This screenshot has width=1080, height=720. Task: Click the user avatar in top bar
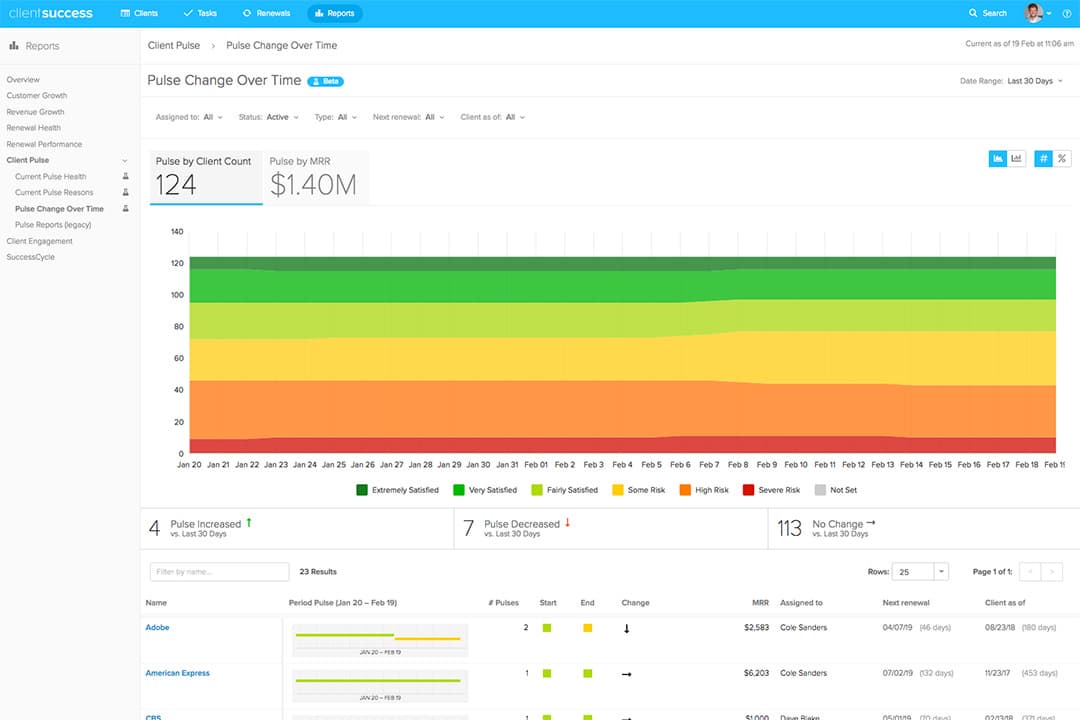tap(1033, 12)
